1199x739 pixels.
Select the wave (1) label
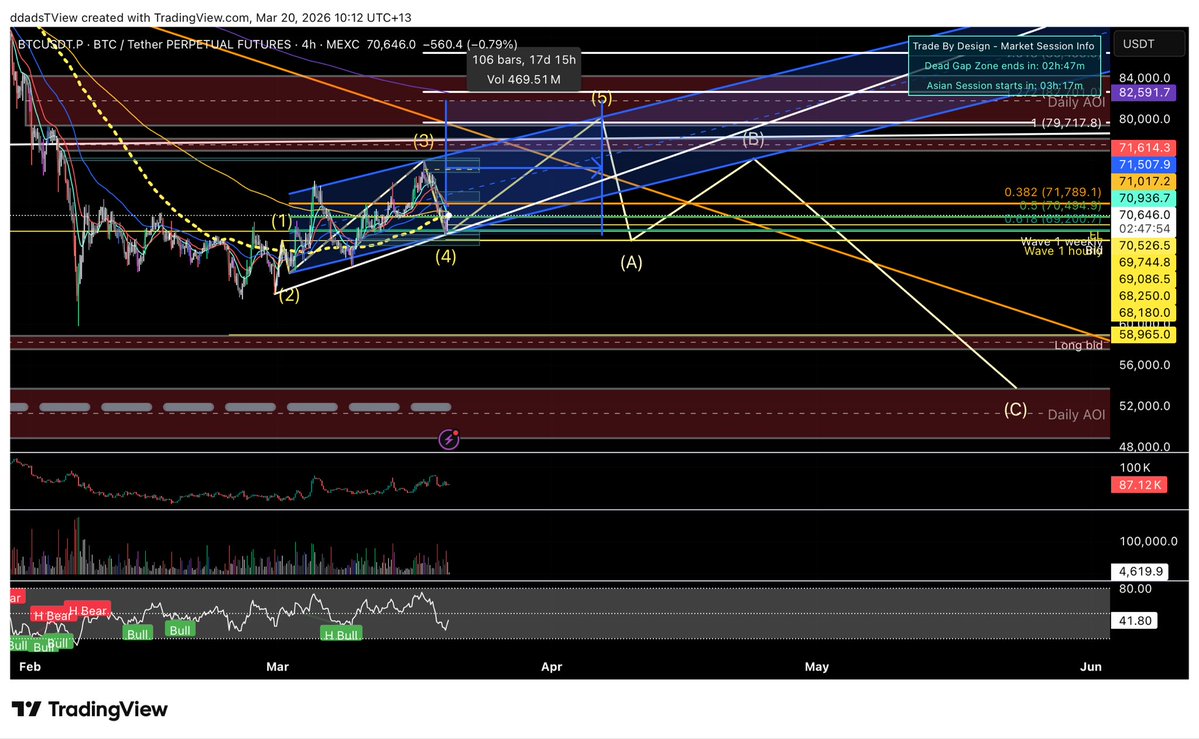pyautogui.click(x=282, y=221)
